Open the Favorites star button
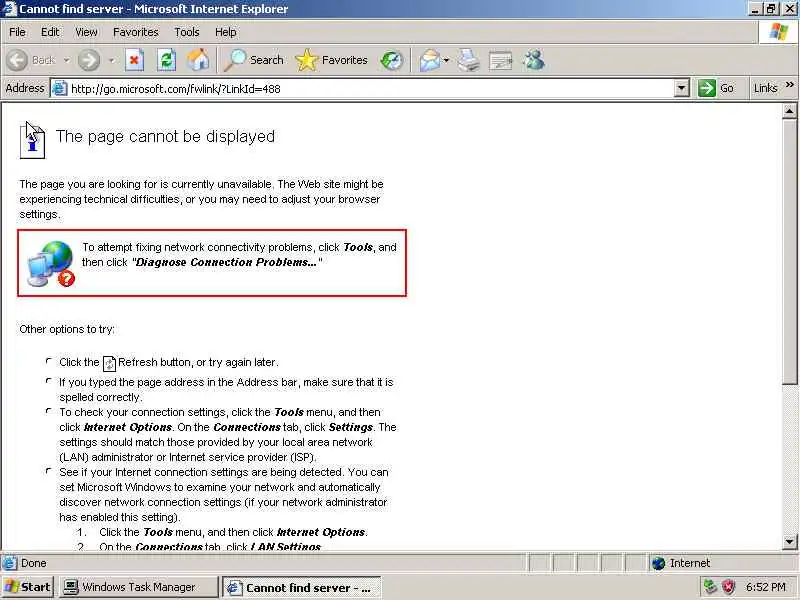800x600 pixels. pos(331,60)
